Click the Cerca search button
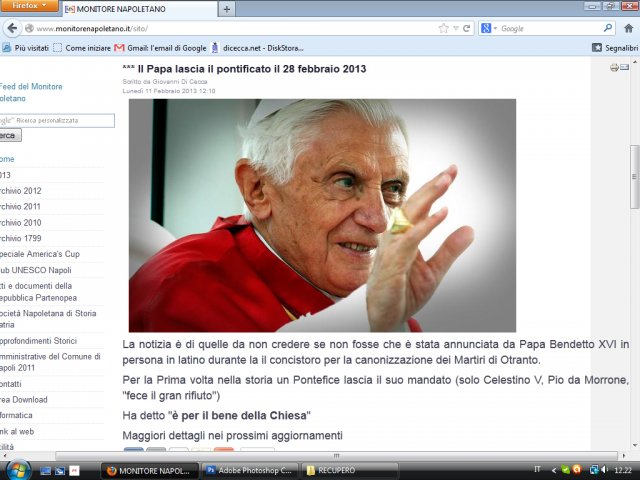Image resolution: width=640 pixels, height=480 pixels. pyautogui.click(x=9, y=136)
